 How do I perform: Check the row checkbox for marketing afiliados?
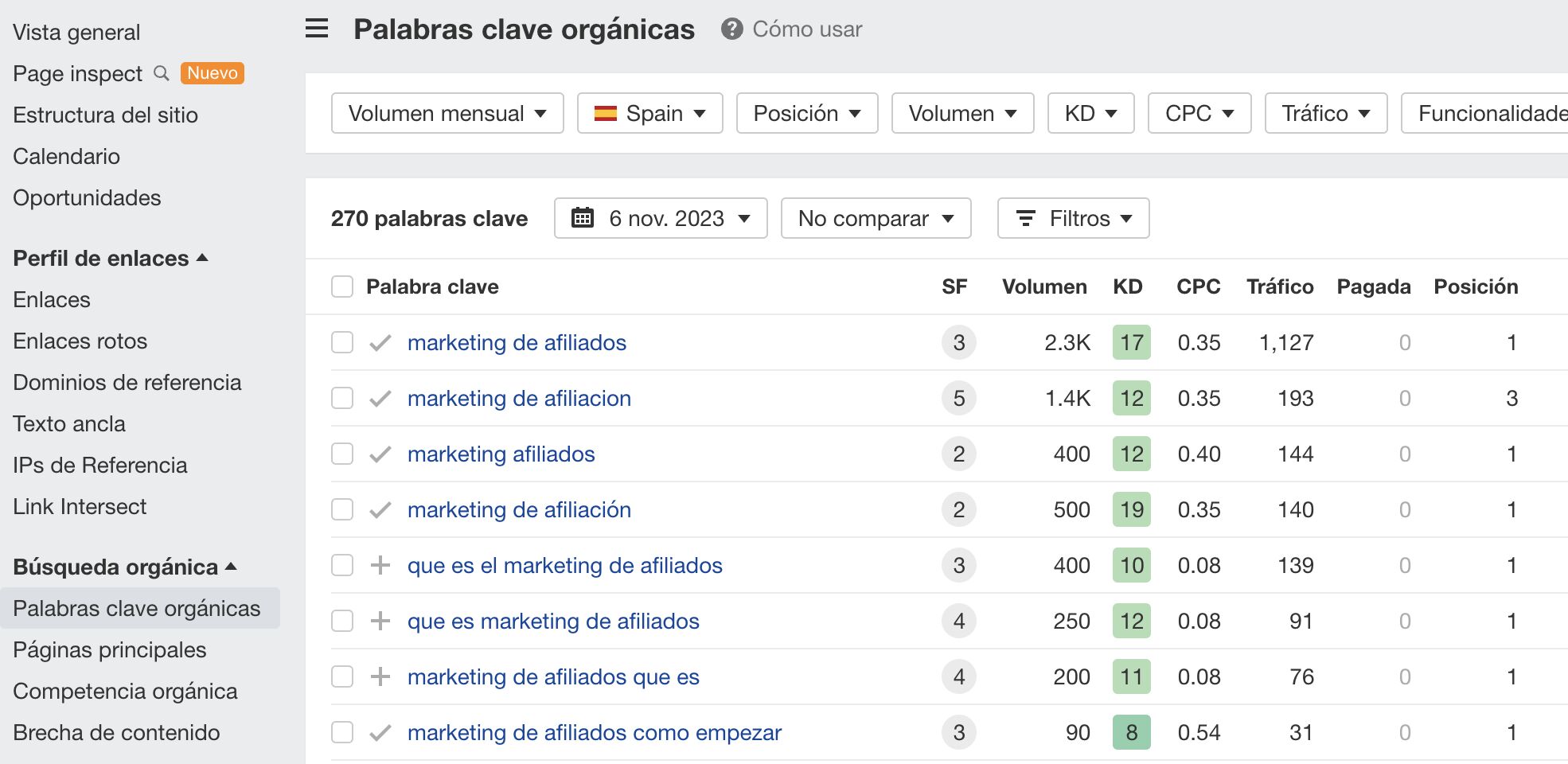(x=341, y=454)
